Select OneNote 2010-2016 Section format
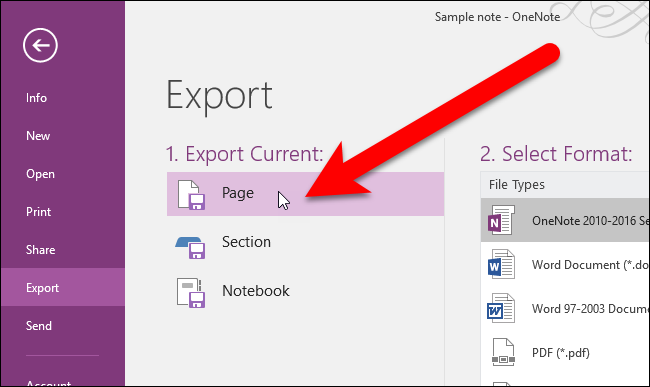This screenshot has height=387, width=650. (565, 220)
